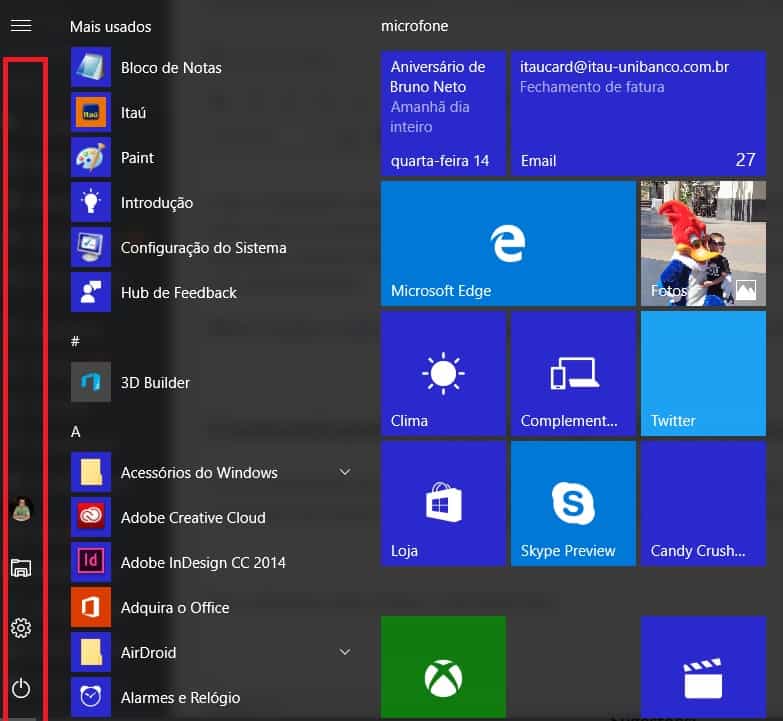Open the Itaú app icon
783x721 pixels.
click(x=91, y=112)
